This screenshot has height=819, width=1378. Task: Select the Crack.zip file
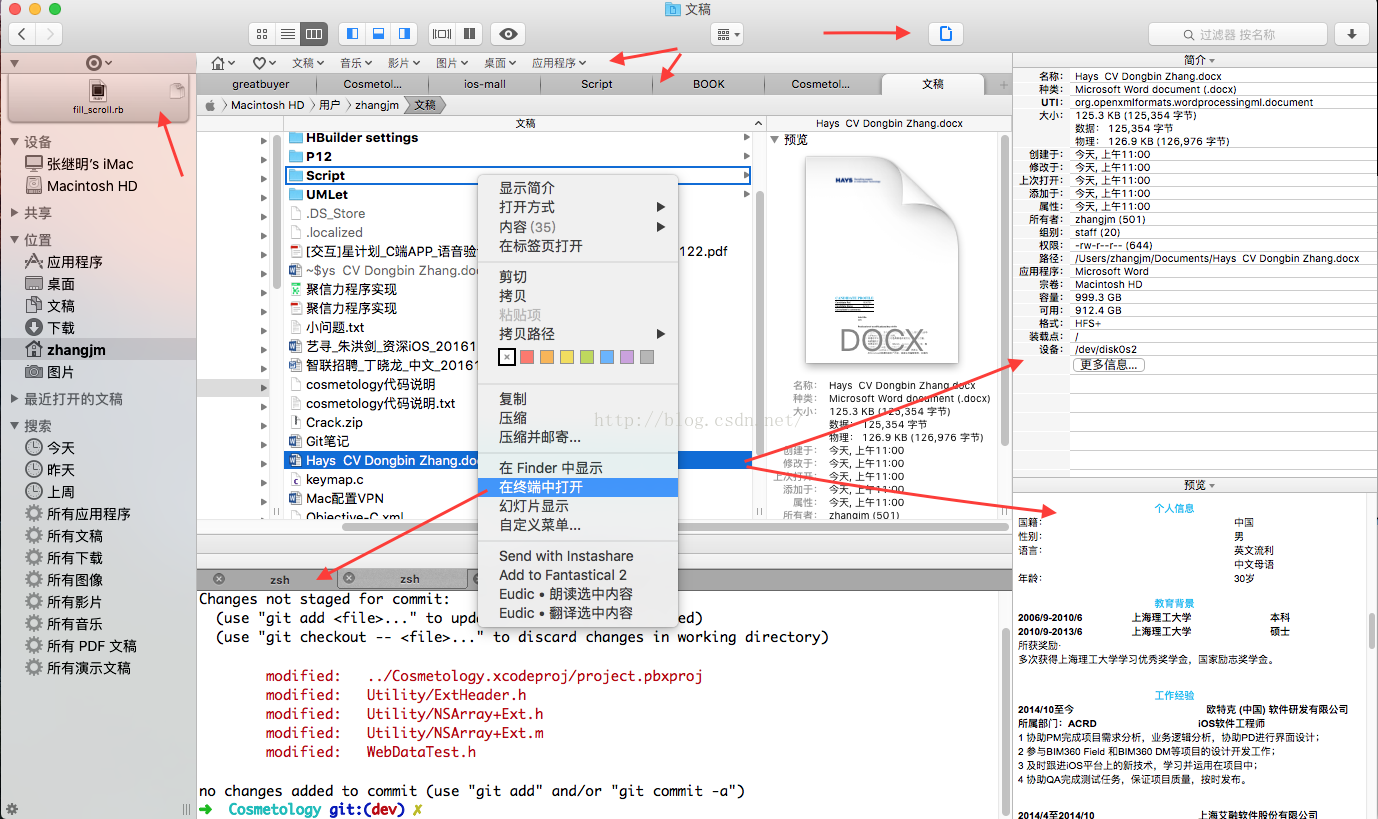(334, 422)
